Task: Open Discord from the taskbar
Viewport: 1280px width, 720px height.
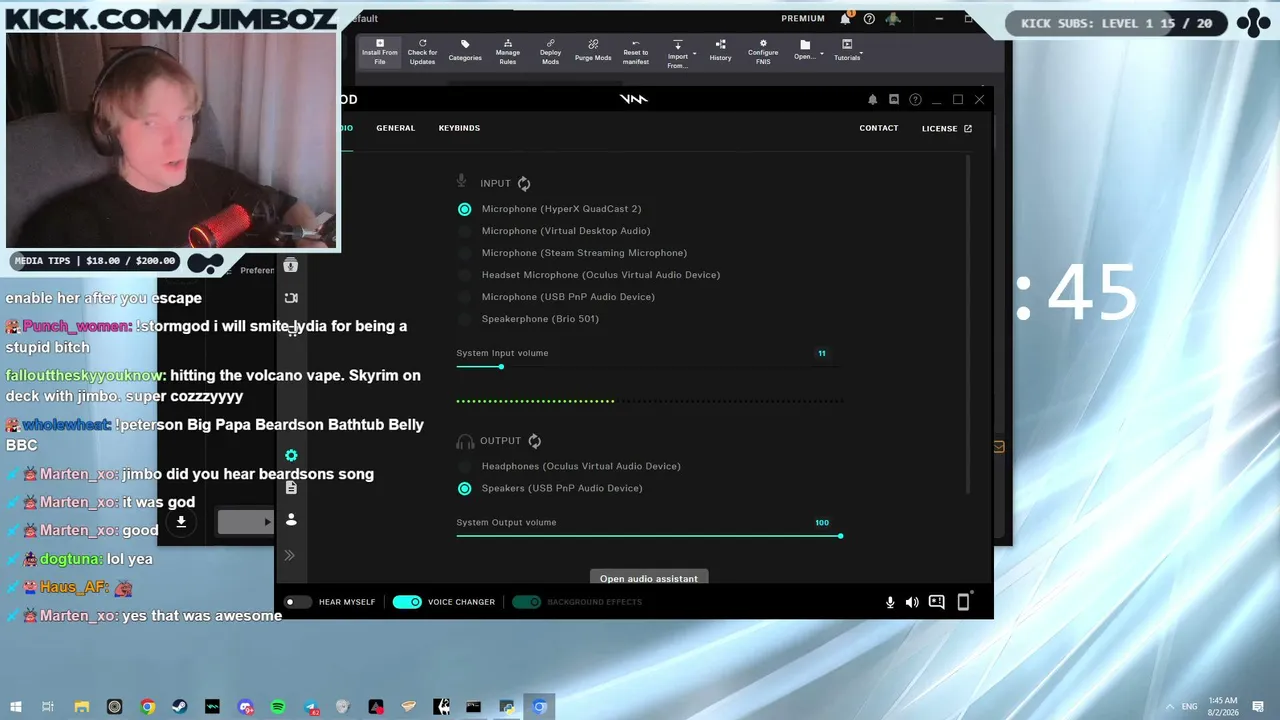Action: (245, 707)
